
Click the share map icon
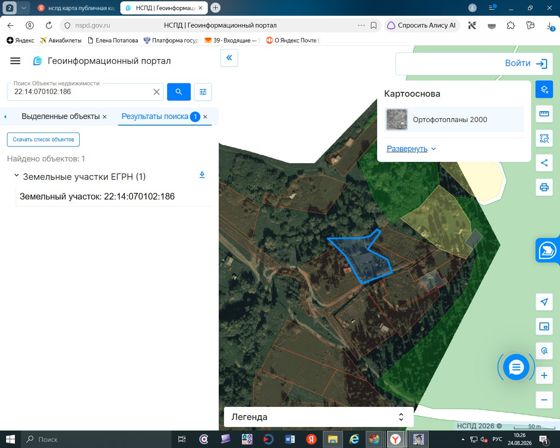click(x=544, y=163)
